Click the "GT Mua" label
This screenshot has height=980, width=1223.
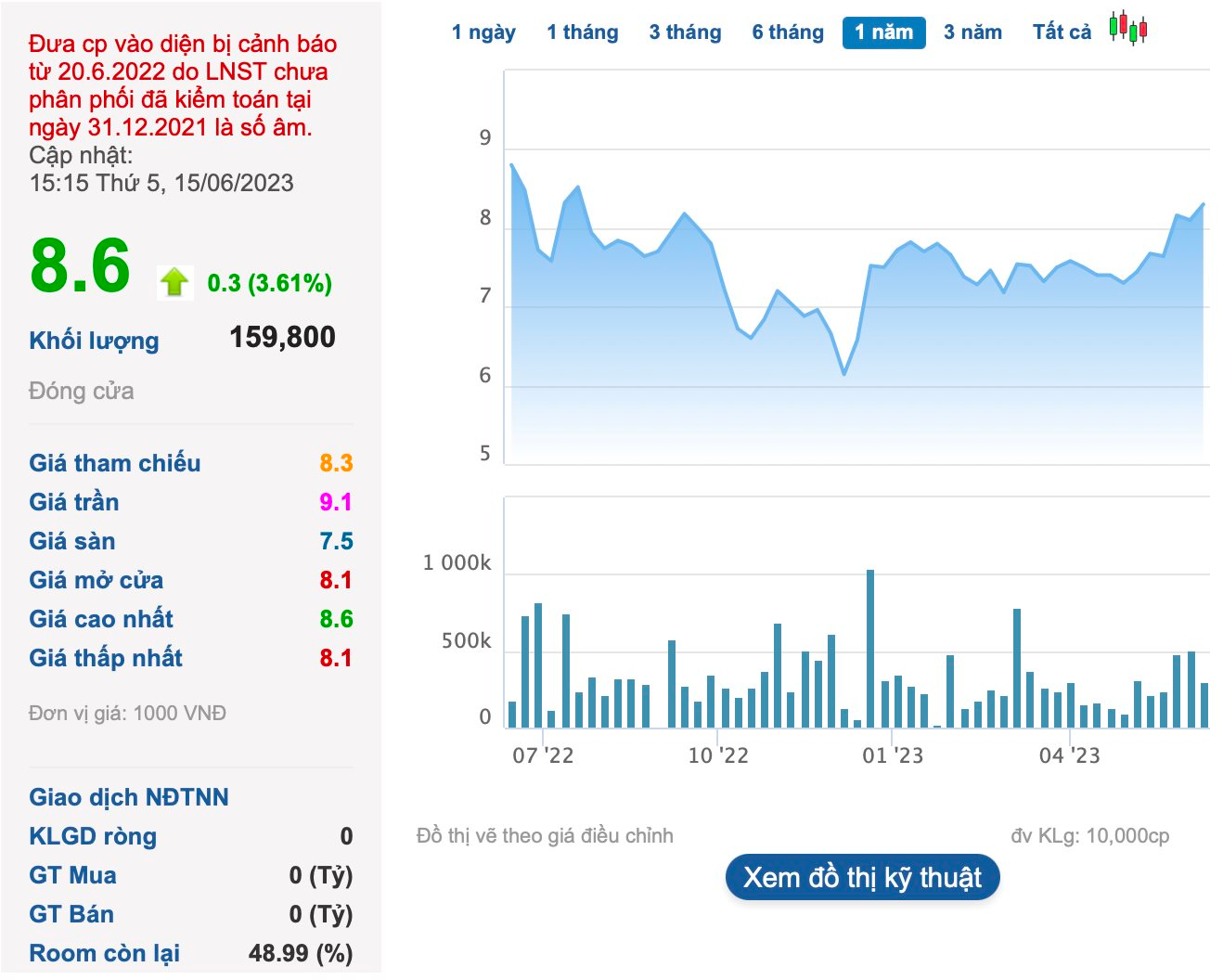[72, 875]
